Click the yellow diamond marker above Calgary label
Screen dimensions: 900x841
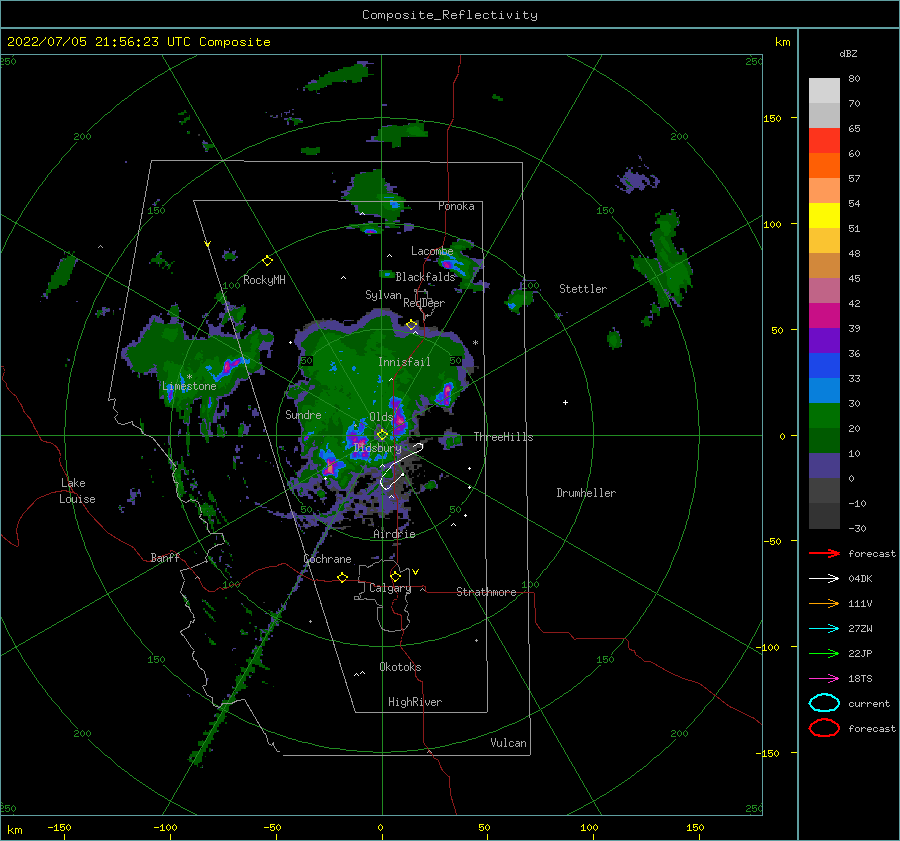pyautogui.click(x=395, y=576)
